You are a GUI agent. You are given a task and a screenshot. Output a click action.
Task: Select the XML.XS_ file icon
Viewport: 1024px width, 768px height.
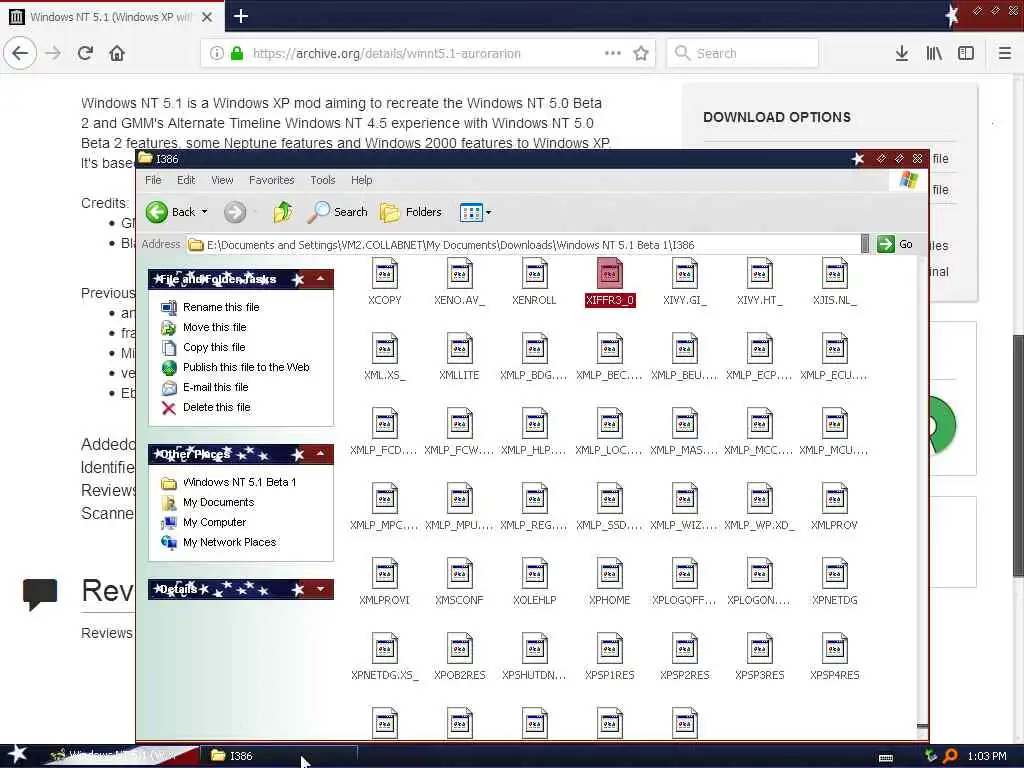coord(385,348)
